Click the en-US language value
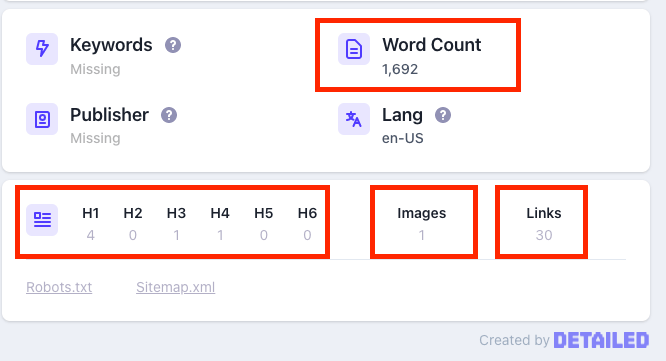This screenshot has height=361, width=666. tap(403, 138)
